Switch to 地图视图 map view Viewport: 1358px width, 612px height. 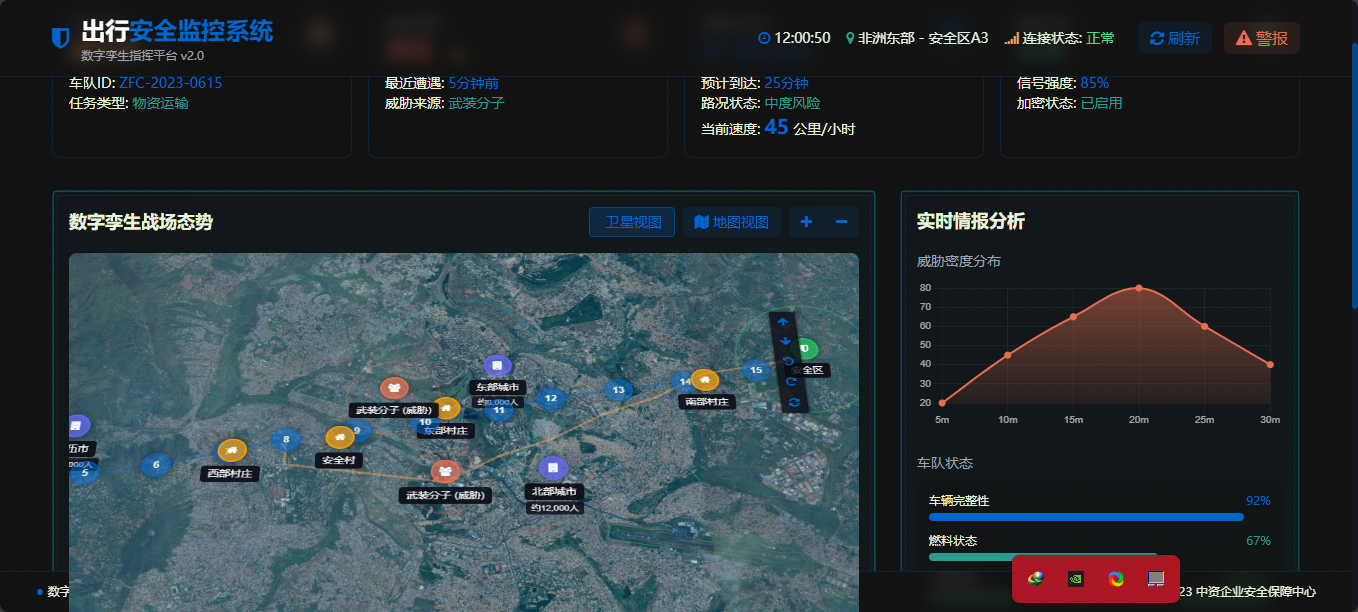[x=731, y=222]
